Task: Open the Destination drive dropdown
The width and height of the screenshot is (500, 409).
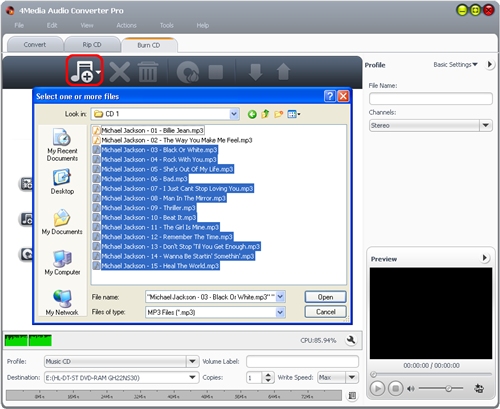Action: [192, 377]
